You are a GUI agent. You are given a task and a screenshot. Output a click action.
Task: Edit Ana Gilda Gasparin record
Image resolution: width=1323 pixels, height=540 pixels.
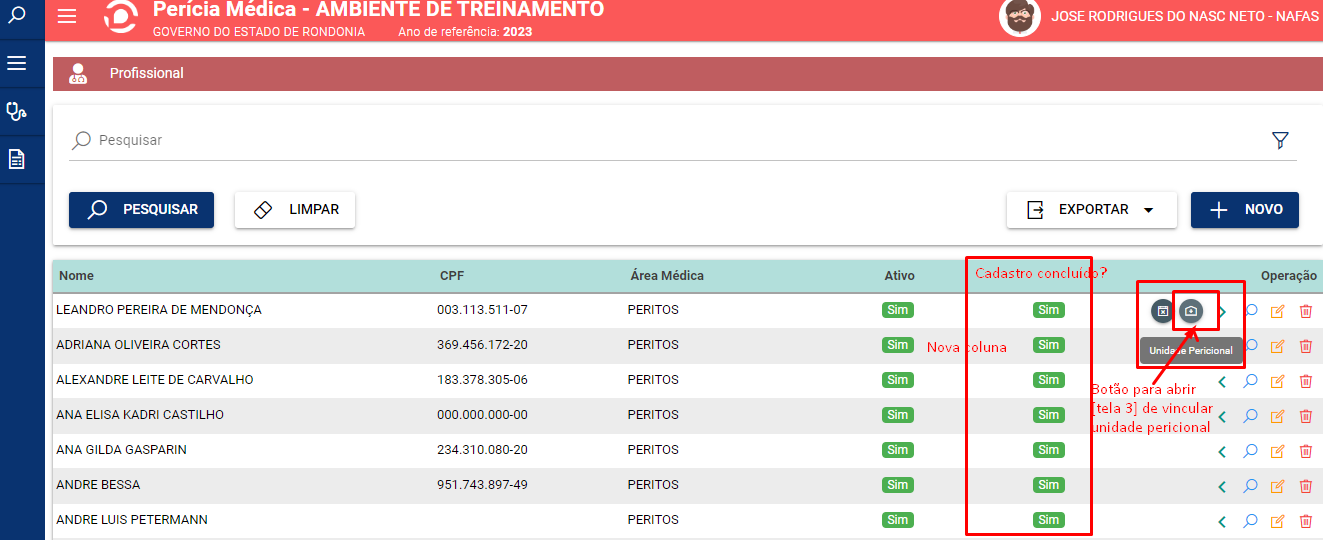pyautogui.click(x=1277, y=451)
